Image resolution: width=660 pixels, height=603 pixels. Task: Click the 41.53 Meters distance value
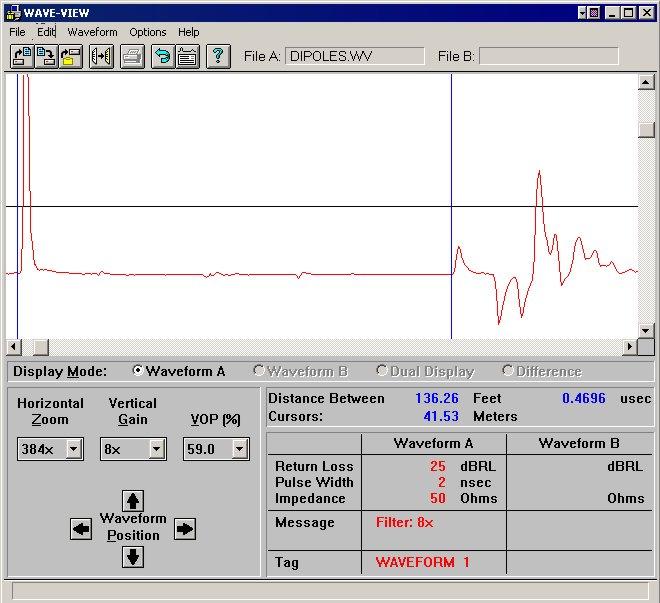[x=441, y=416]
